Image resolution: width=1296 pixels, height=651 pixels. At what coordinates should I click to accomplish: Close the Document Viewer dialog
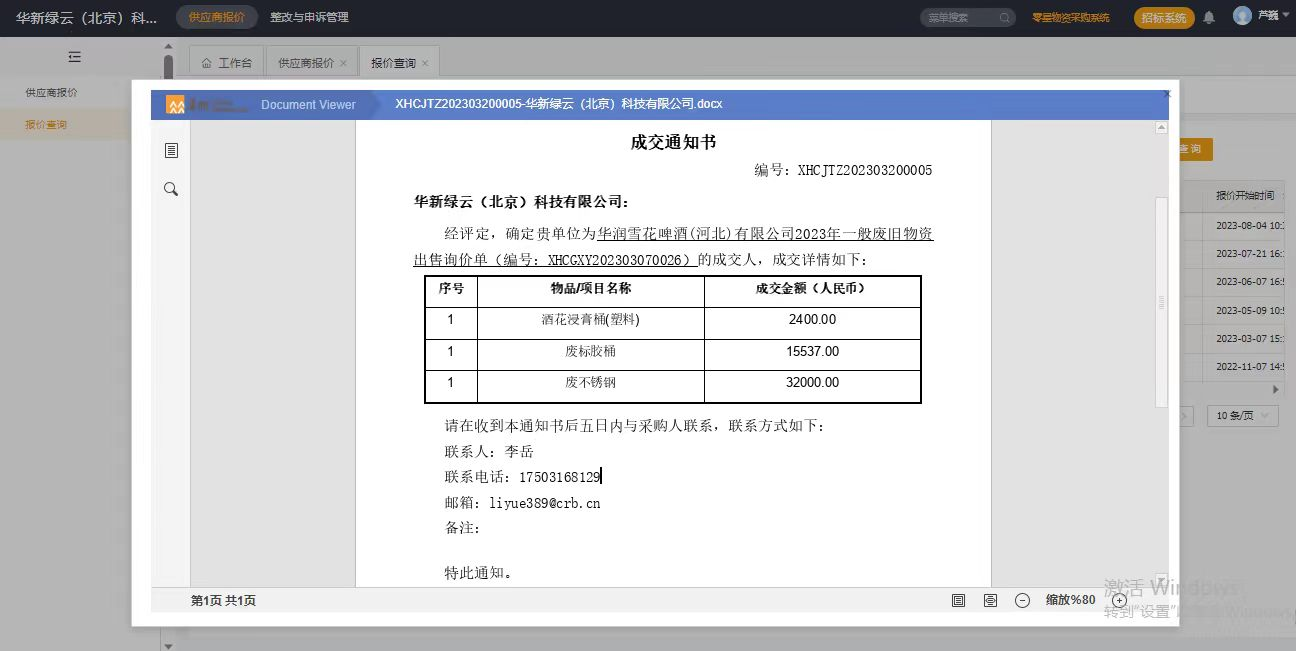pos(1166,93)
